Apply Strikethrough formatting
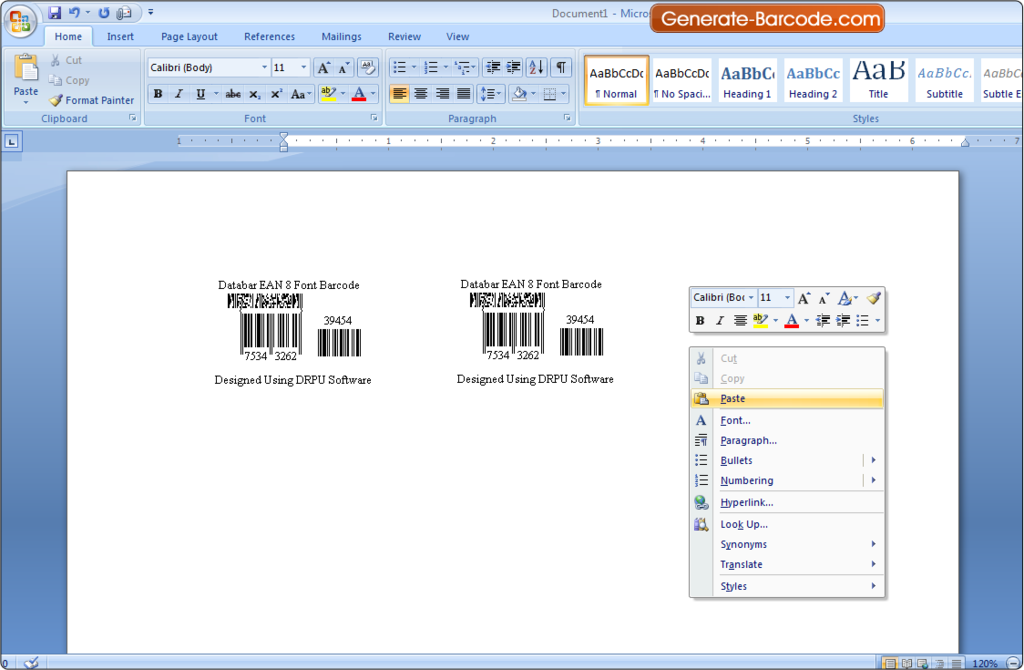The width and height of the screenshot is (1024, 670). [x=233, y=93]
